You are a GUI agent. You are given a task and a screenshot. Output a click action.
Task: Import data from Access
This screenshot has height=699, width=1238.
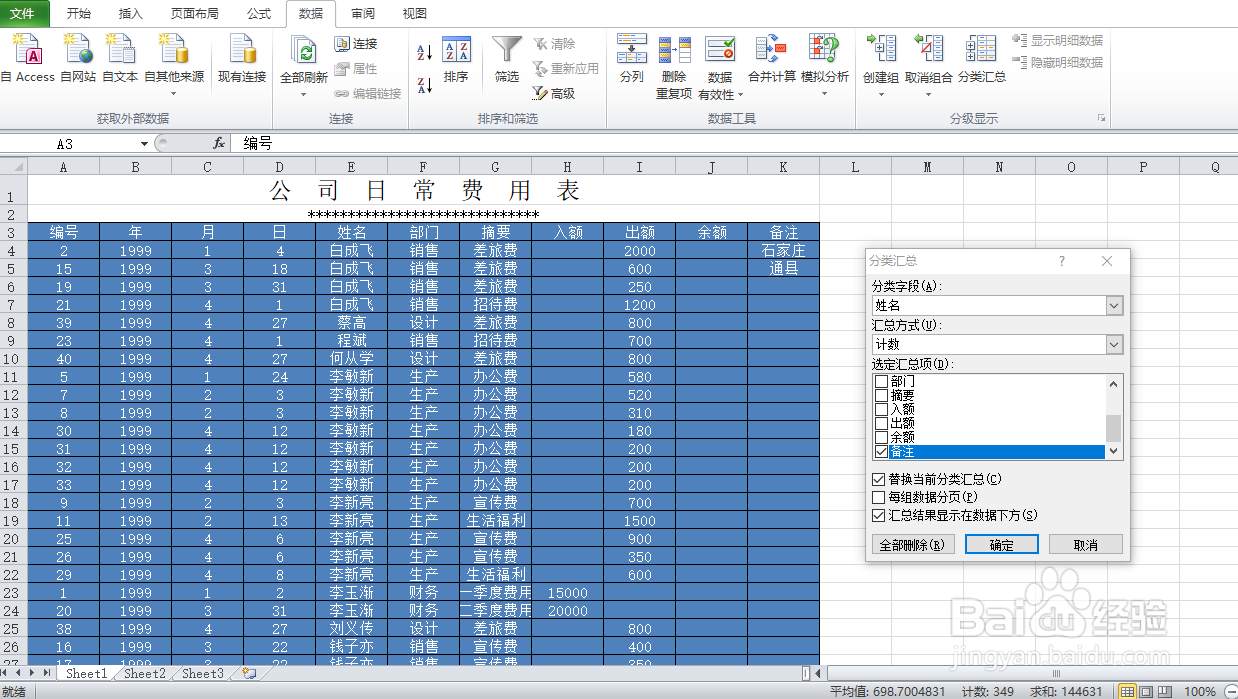point(27,58)
